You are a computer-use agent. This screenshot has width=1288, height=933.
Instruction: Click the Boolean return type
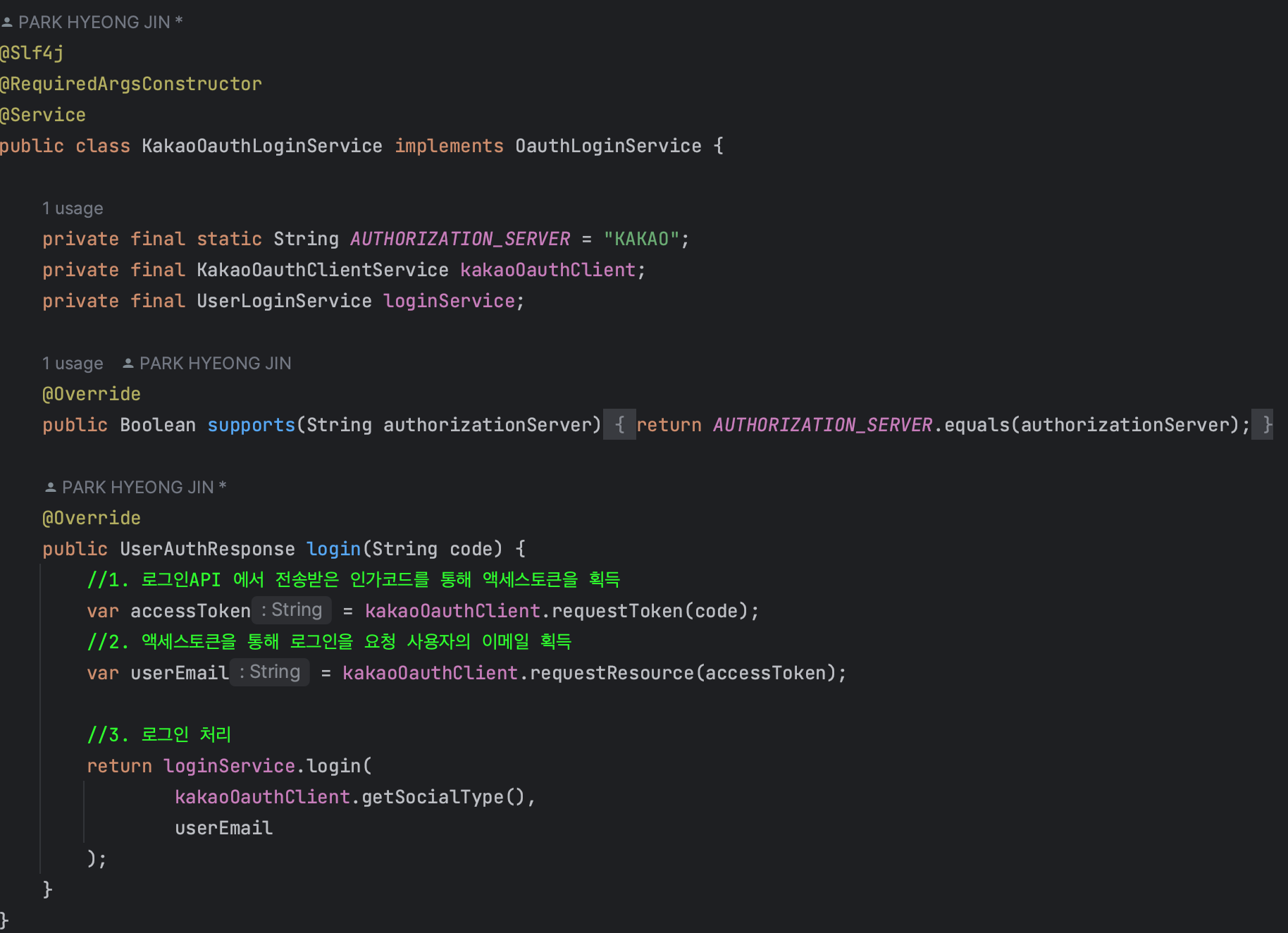pos(158,426)
